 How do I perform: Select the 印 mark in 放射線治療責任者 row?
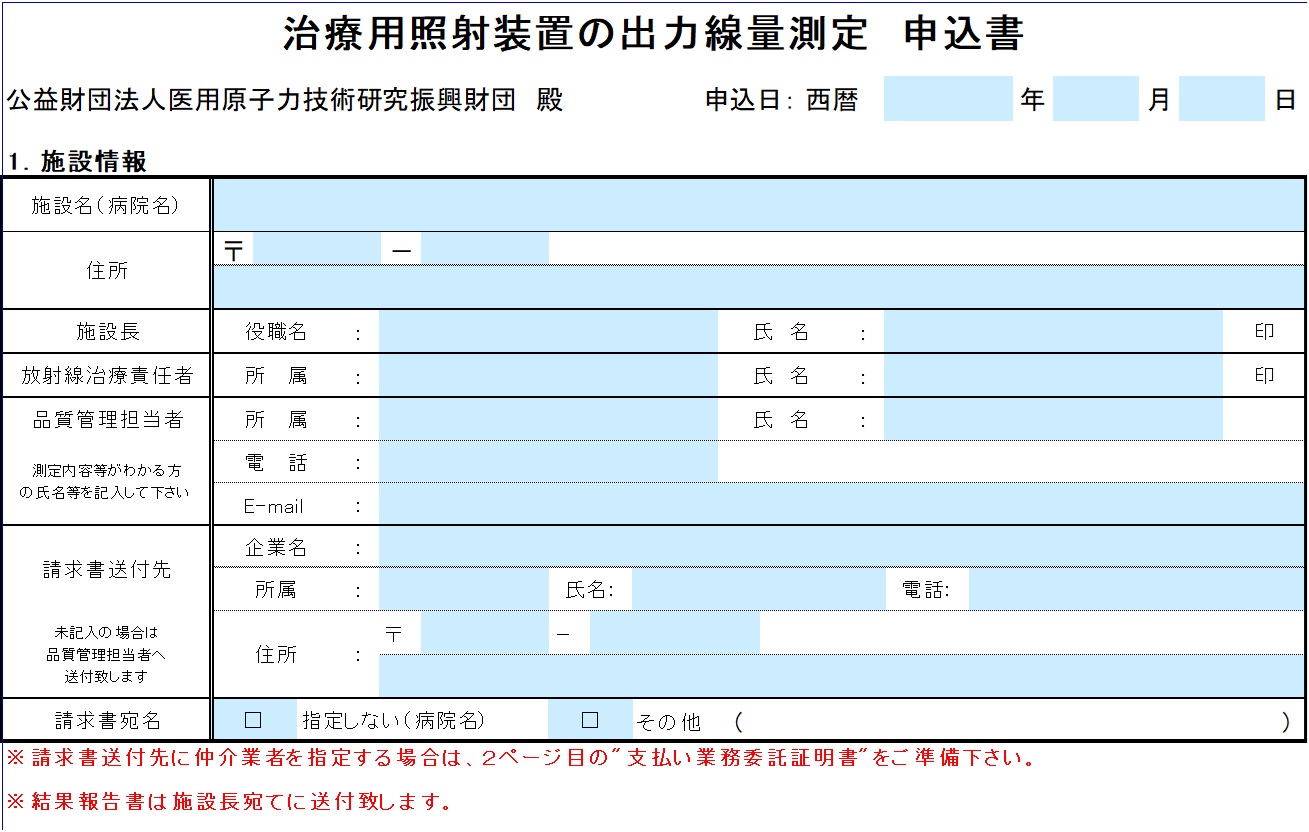tap(1264, 376)
